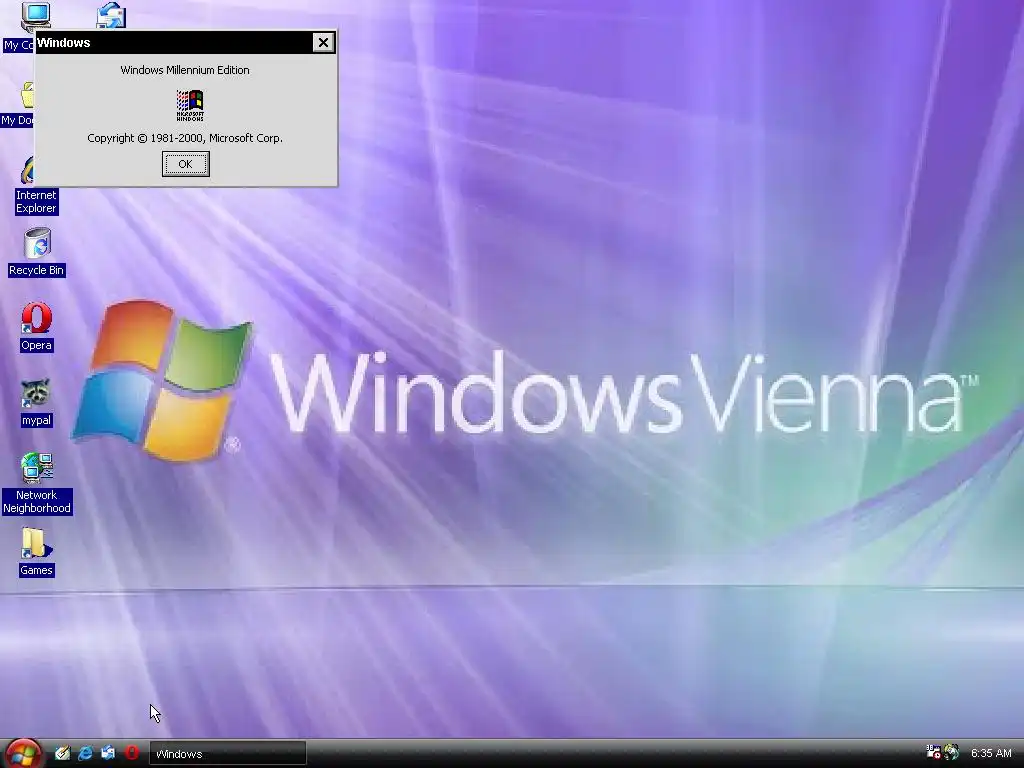Click the "Recycle Bin" label text
Viewport: 1024px width, 768px height.
click(37, 270)
